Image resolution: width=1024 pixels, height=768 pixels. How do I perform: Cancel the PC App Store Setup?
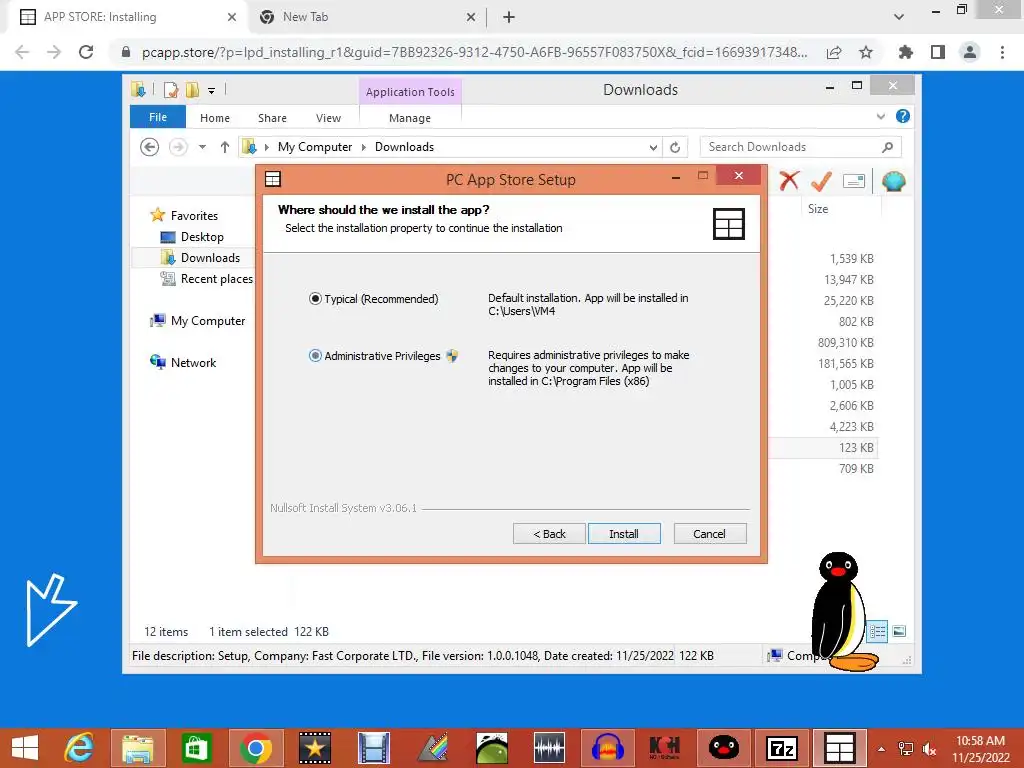point(709,534)
